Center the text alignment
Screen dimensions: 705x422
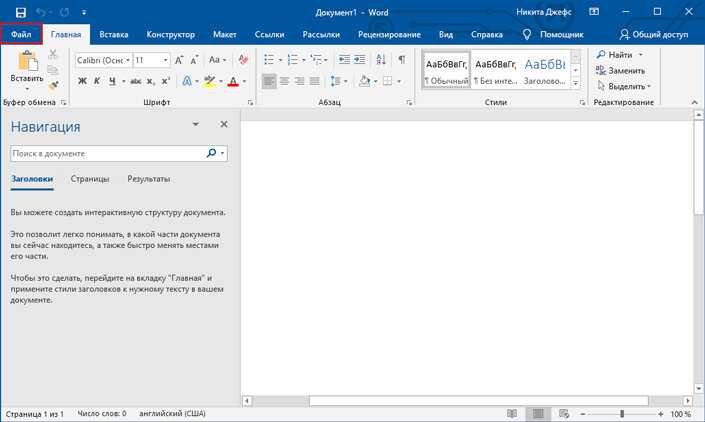pos(284,81)
